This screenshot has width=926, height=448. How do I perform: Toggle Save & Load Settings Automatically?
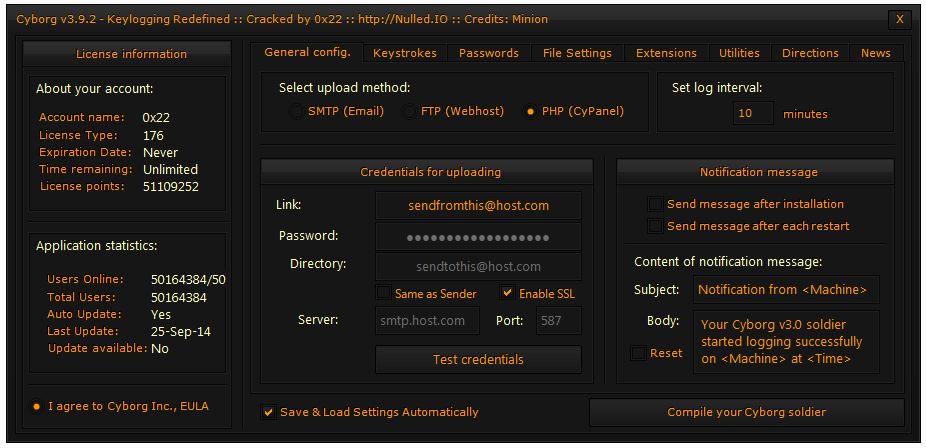tap(268, 412)
